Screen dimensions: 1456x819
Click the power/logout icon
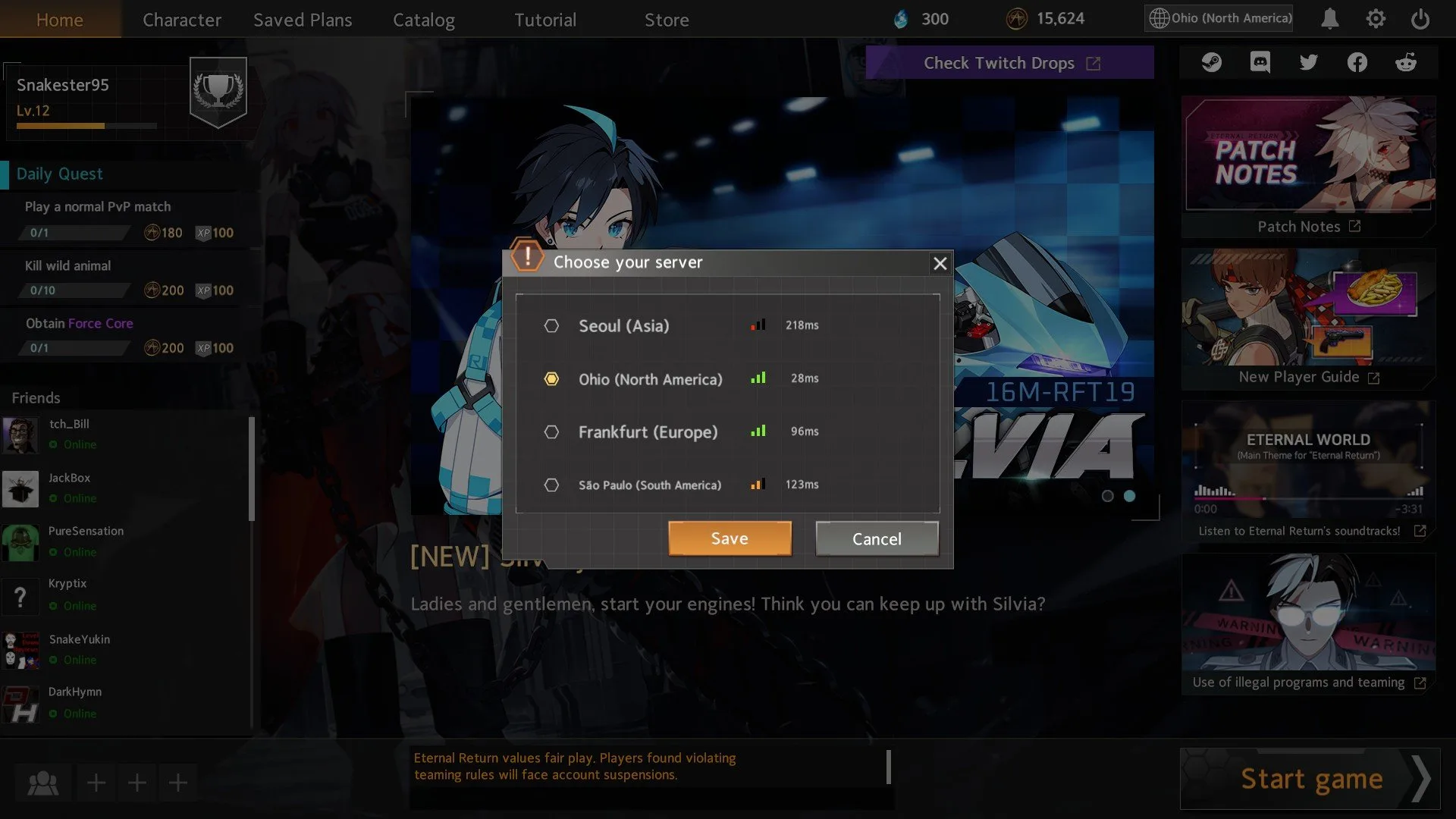[x=1420, y=18]
